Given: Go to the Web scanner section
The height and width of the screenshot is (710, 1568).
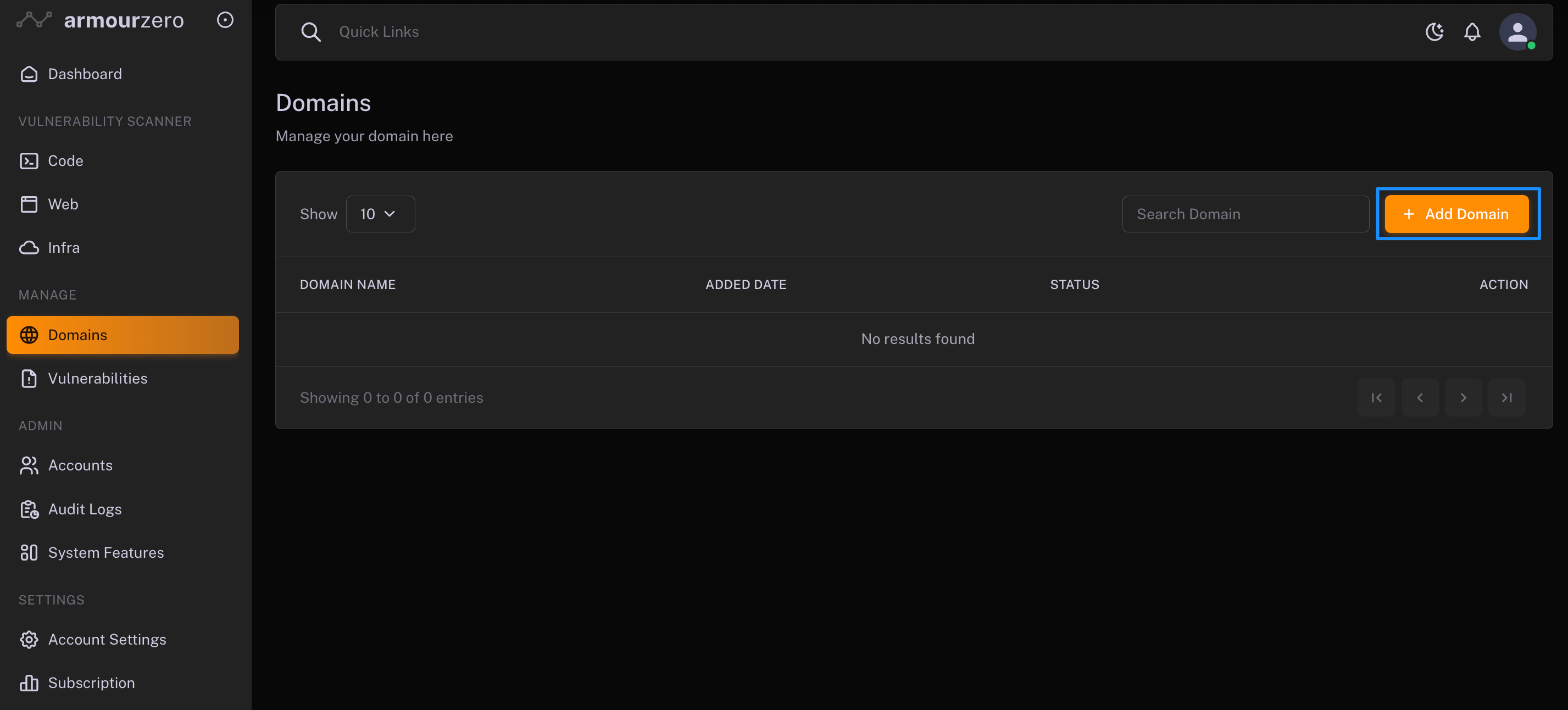Looking at the screenshot, I should [x=63, y=204].
